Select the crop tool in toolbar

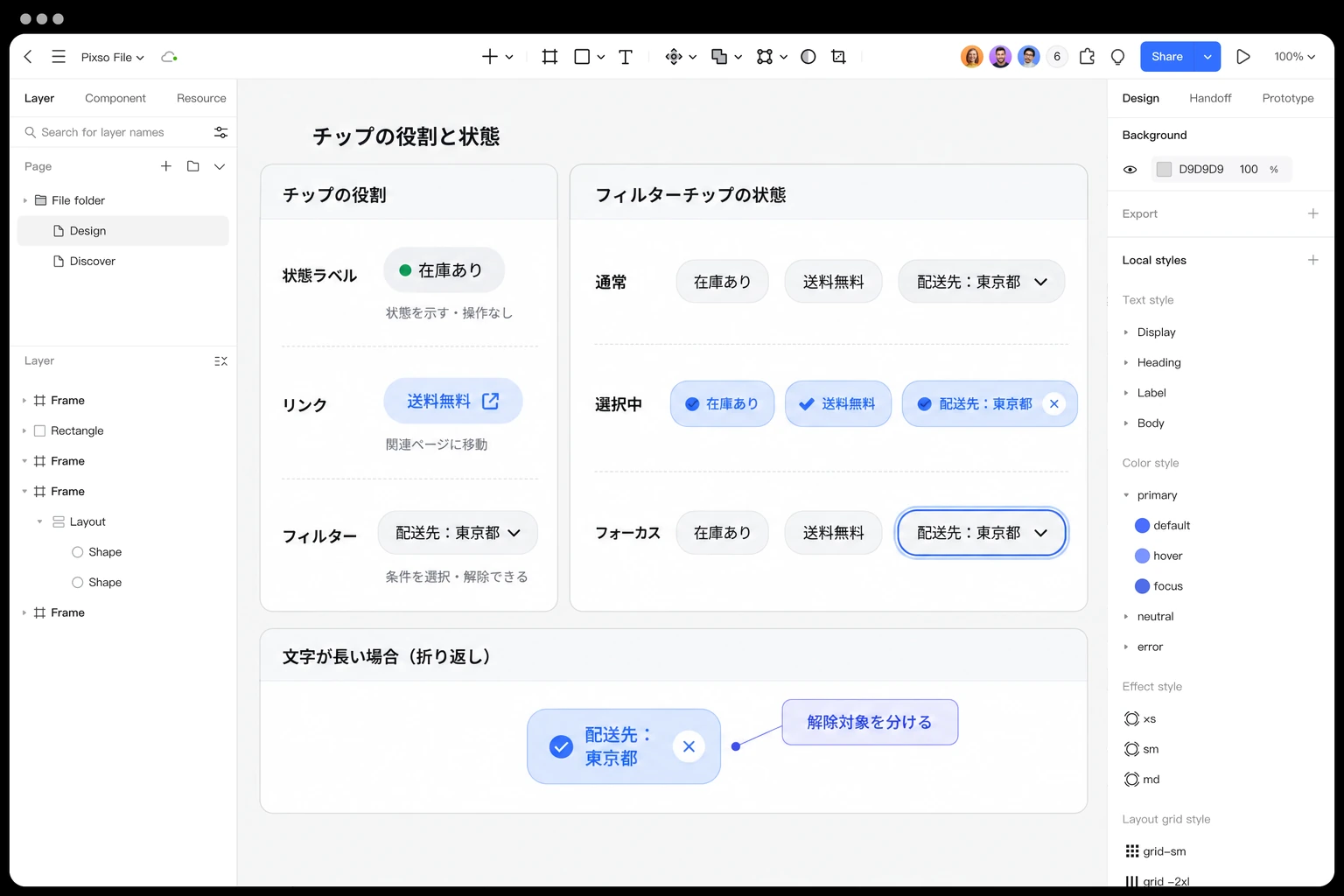point(838,57)
